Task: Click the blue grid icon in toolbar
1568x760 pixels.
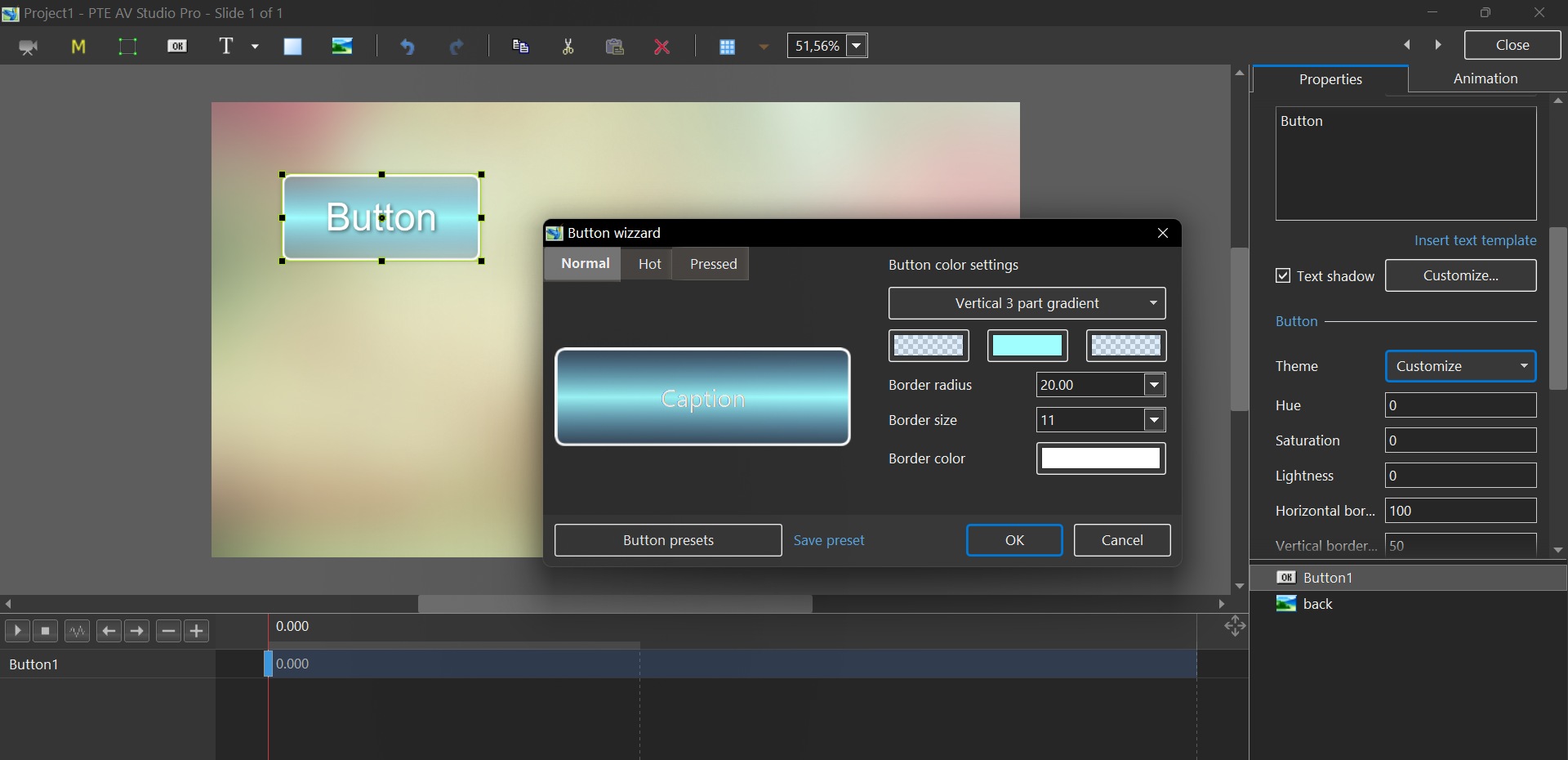Action: coord(727,47)
